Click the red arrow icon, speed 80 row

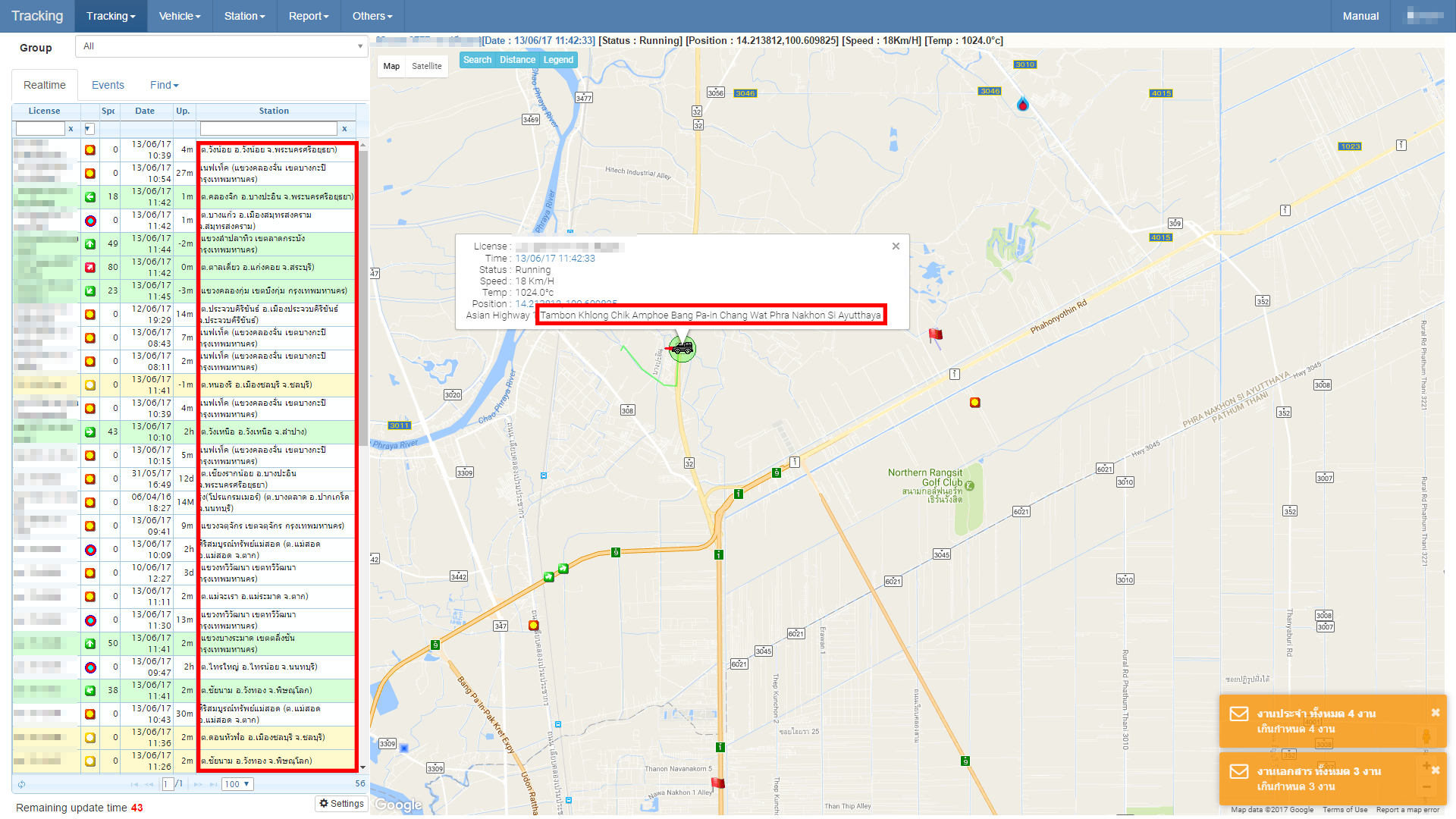click(x=90, y=268)
